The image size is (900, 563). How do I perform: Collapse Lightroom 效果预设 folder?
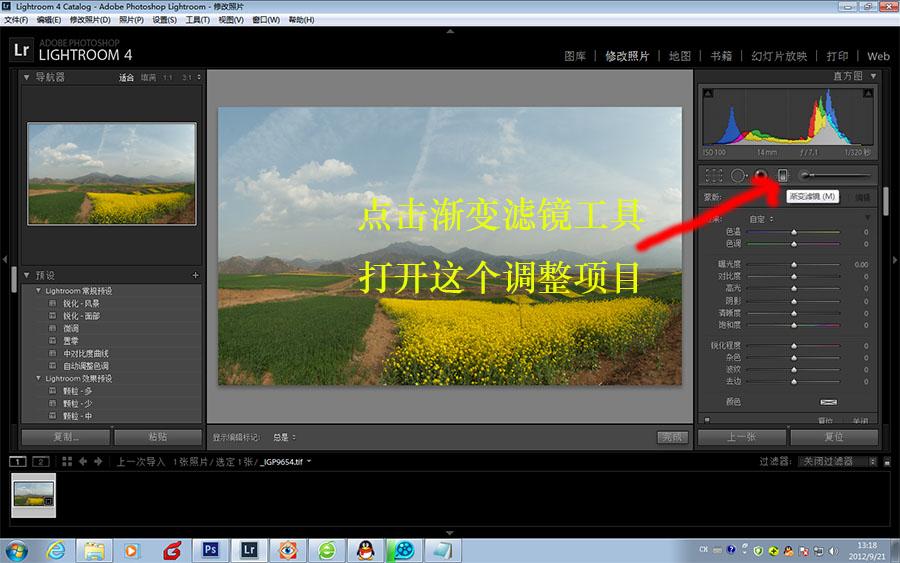(x=38, y=378)
